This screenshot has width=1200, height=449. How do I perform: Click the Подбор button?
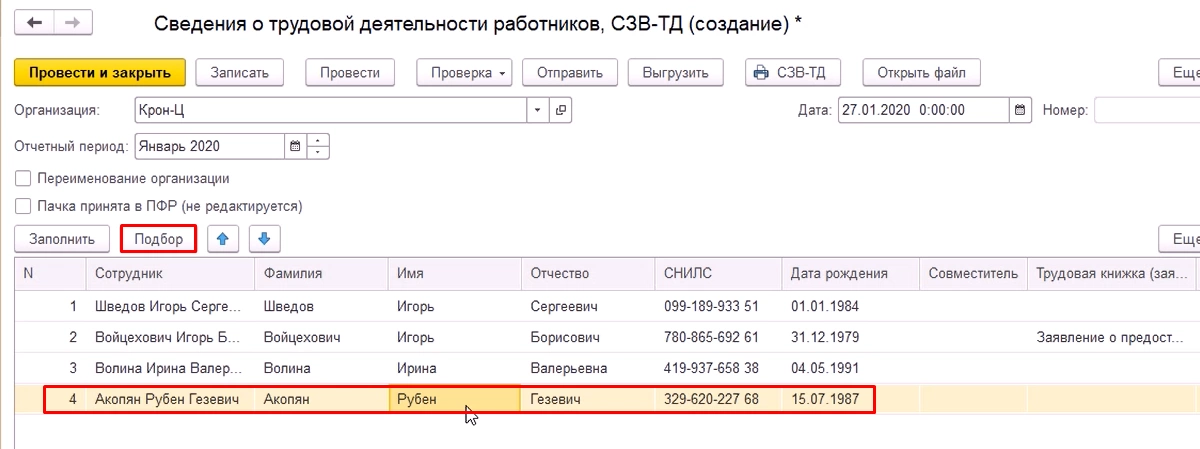click(158, 239)
